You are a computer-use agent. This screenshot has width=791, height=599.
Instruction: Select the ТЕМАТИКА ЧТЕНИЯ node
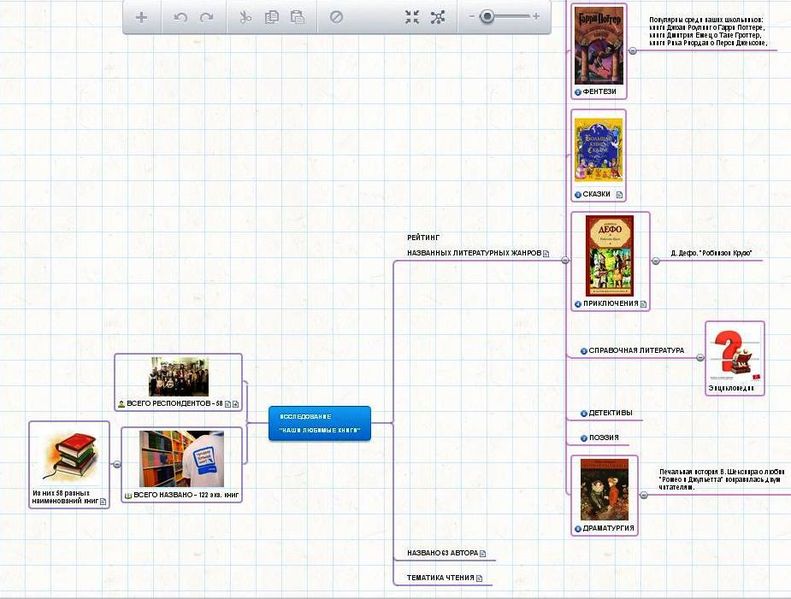pos(440,578)
